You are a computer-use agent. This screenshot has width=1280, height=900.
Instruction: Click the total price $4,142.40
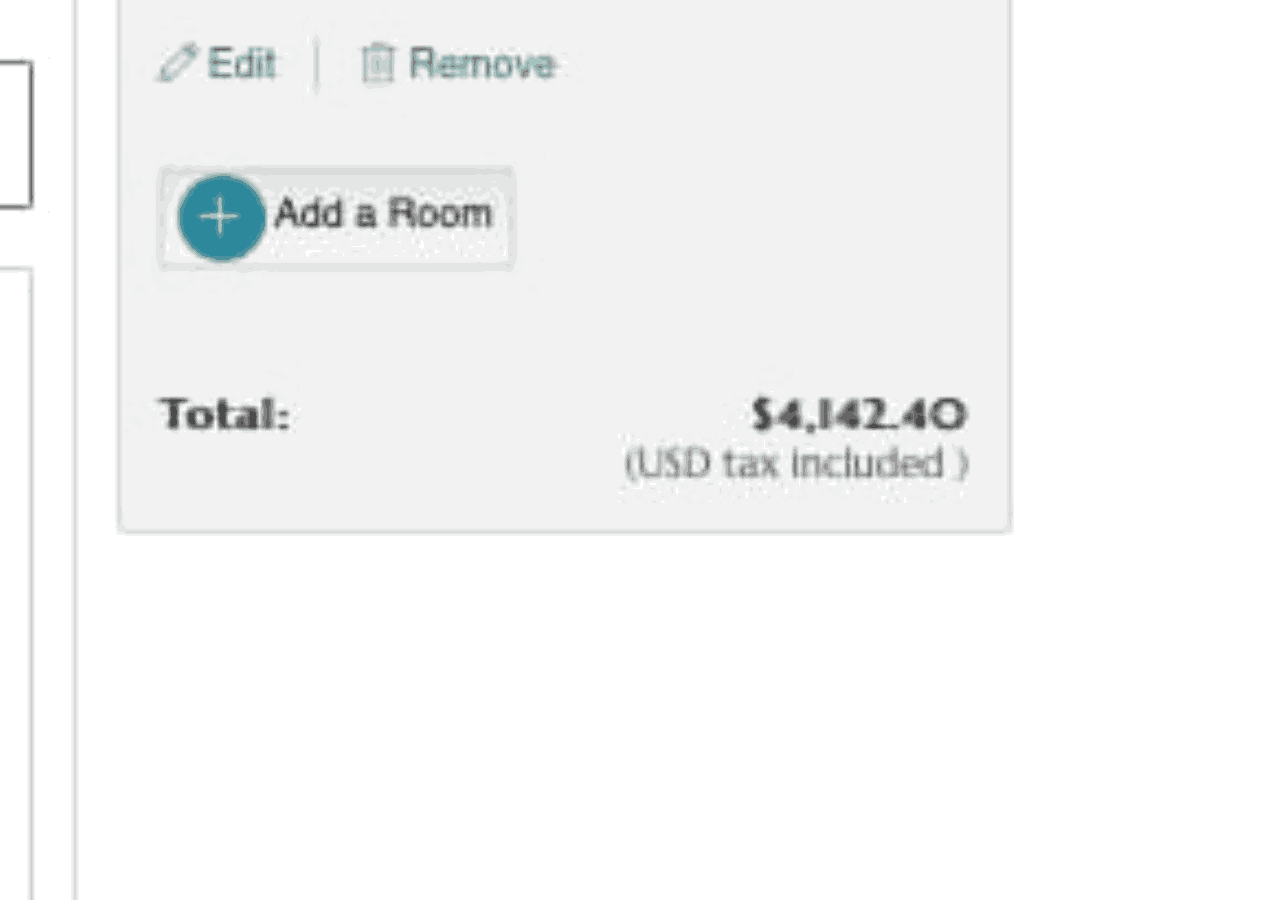point(859,414)
